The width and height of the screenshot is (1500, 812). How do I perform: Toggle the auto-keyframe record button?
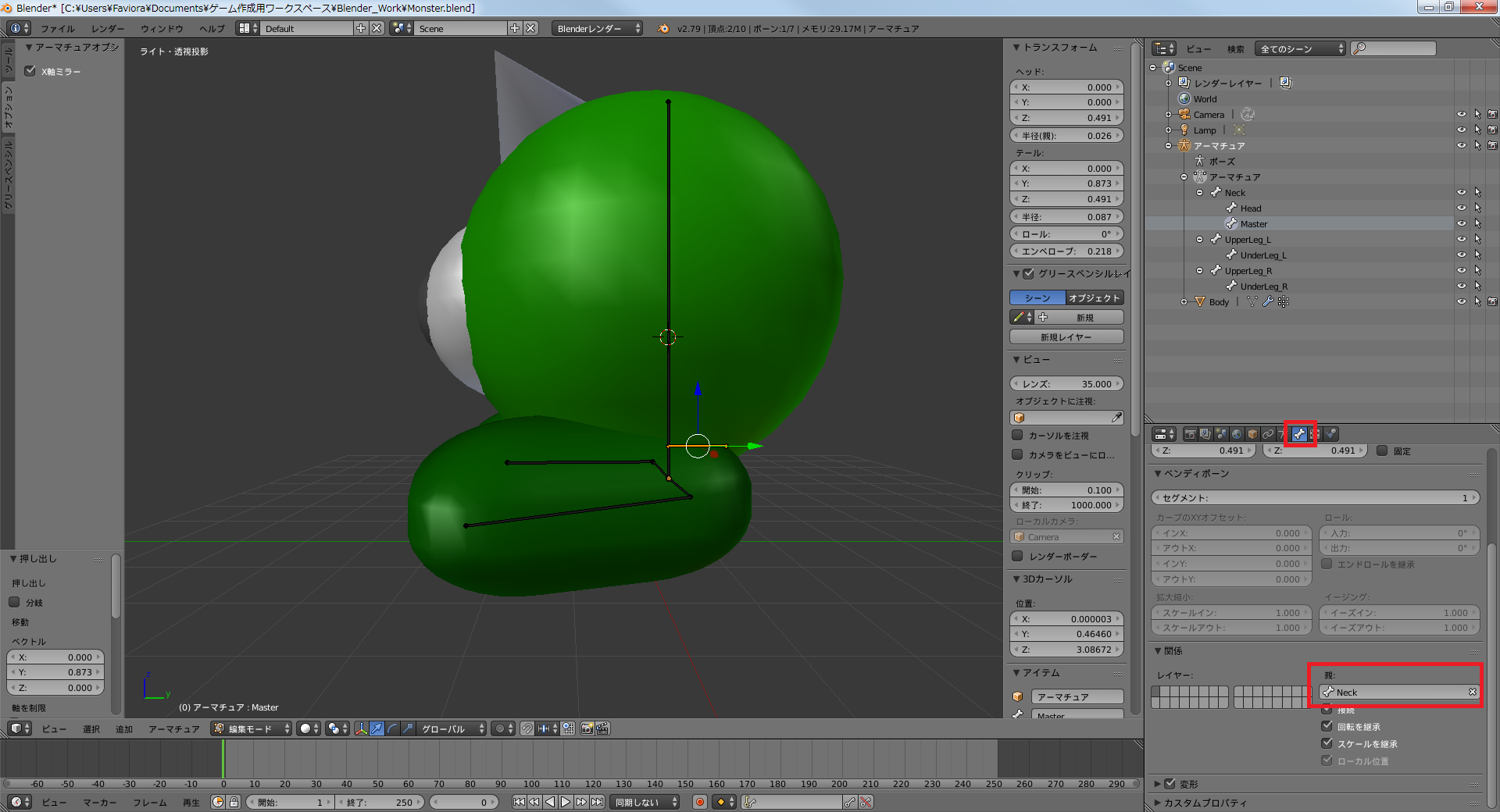click(x=700, y=802)
